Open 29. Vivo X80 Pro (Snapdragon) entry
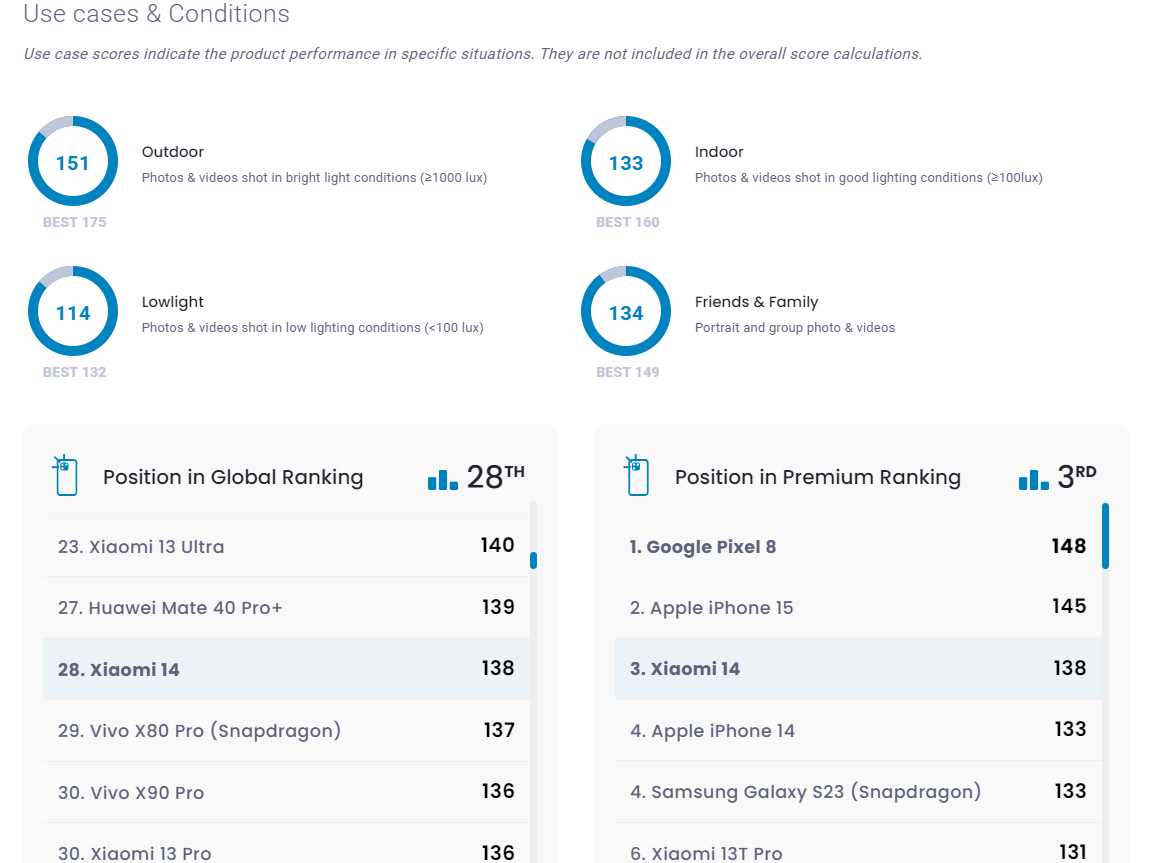Image resolution: width=1150 pixels, height=863 pixels. tap(286, 730)
